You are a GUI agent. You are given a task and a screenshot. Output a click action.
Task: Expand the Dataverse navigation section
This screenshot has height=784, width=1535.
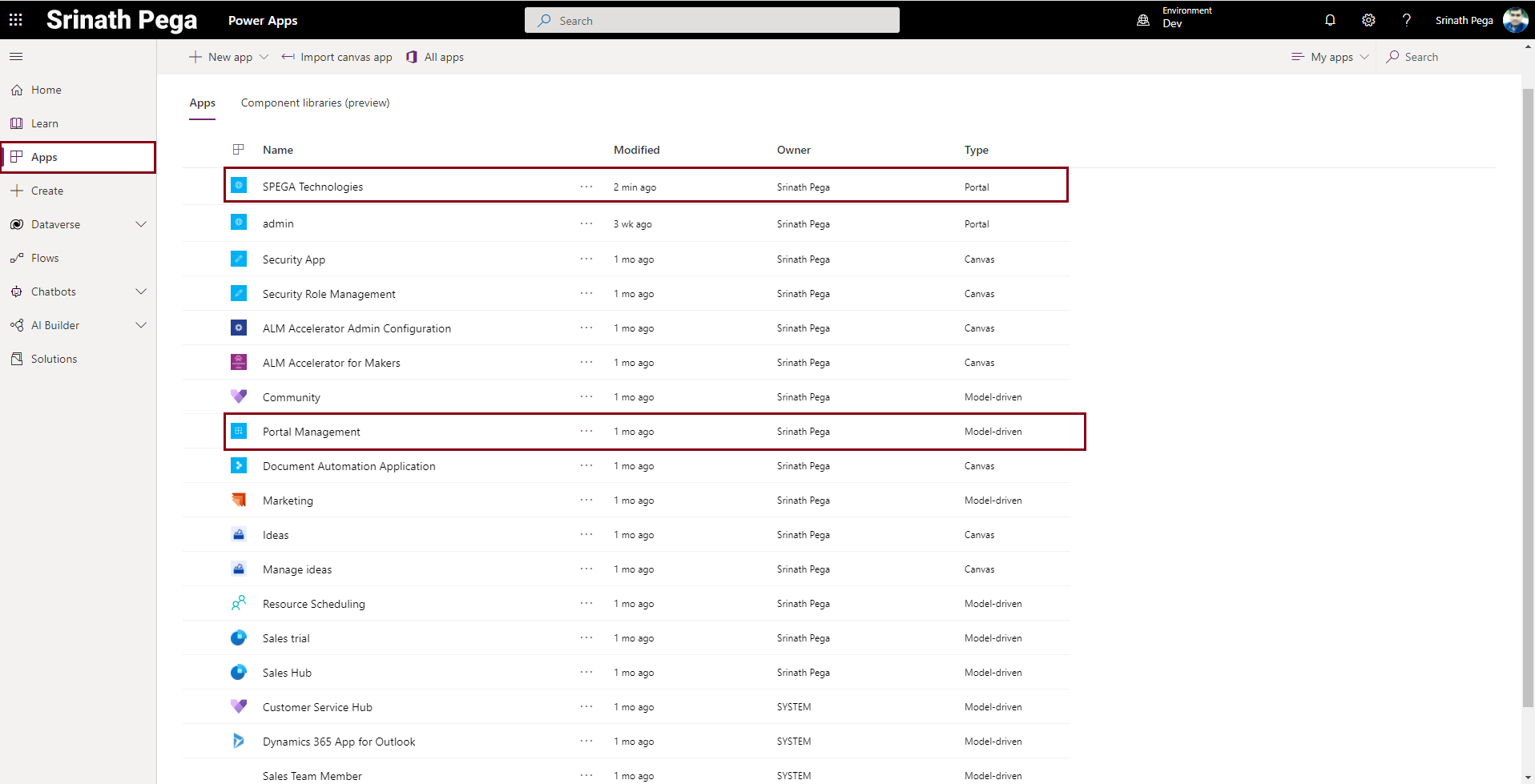point(141,224)
